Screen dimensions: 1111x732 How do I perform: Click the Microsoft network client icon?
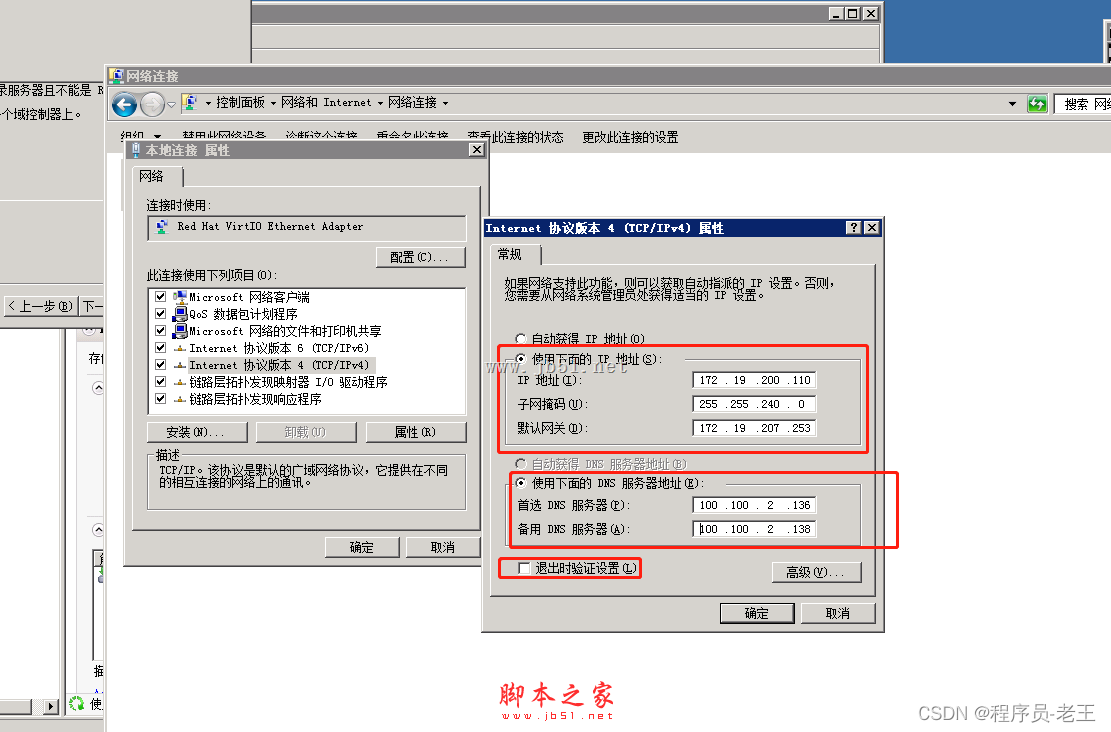(x=180, y=296)
